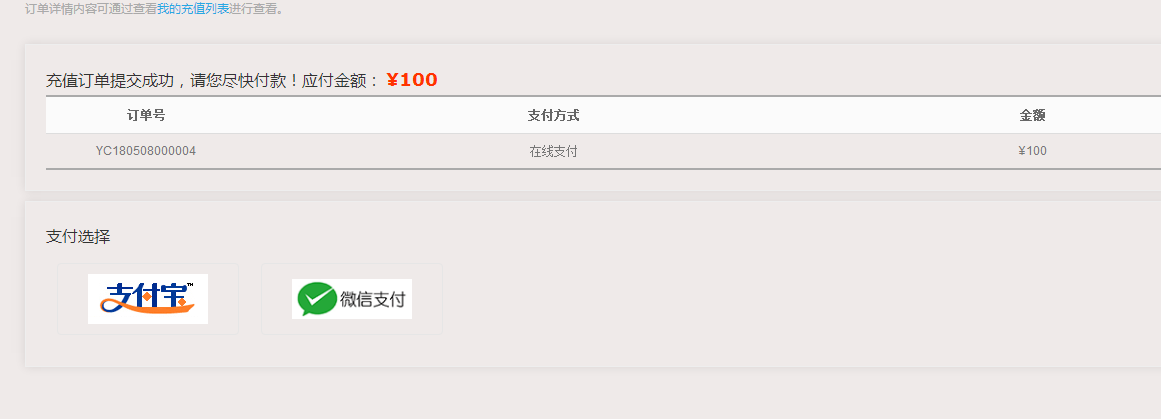
Task: Click the 请您尽快付款 reminder text
Action: (x=241, y=81)
